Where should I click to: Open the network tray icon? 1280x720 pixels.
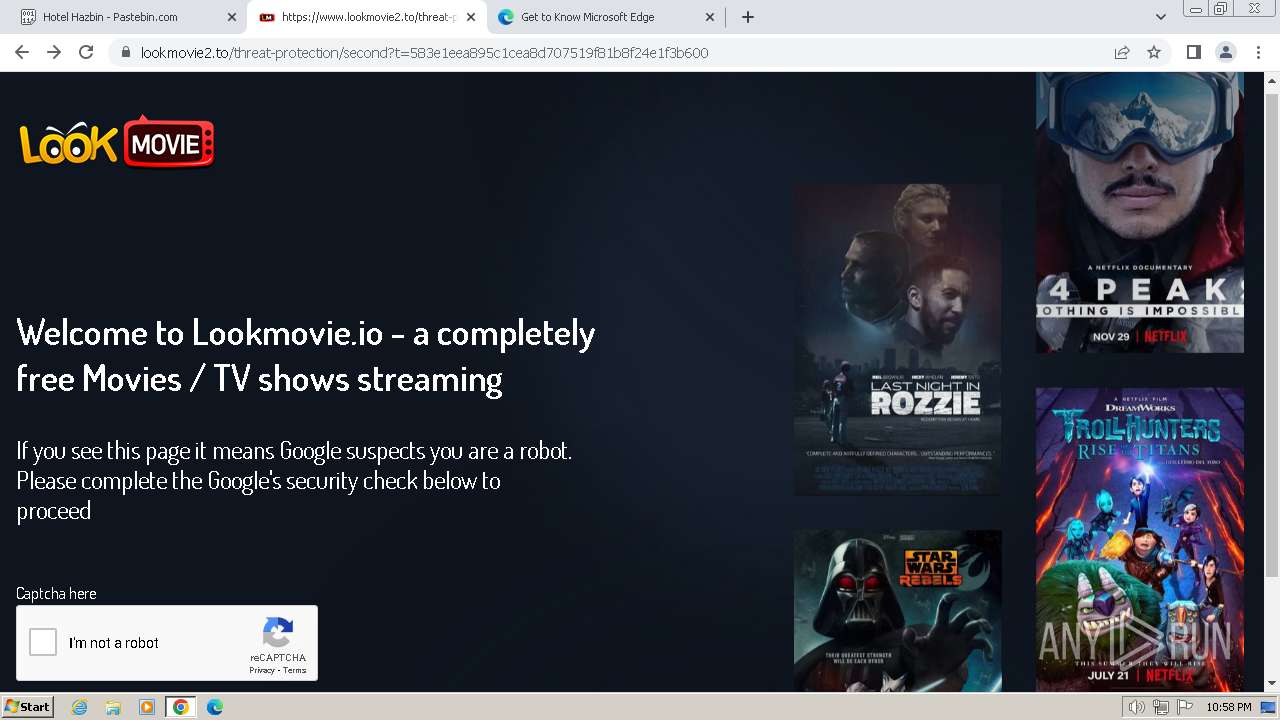pyautogui.click(x=1160, y=707)
